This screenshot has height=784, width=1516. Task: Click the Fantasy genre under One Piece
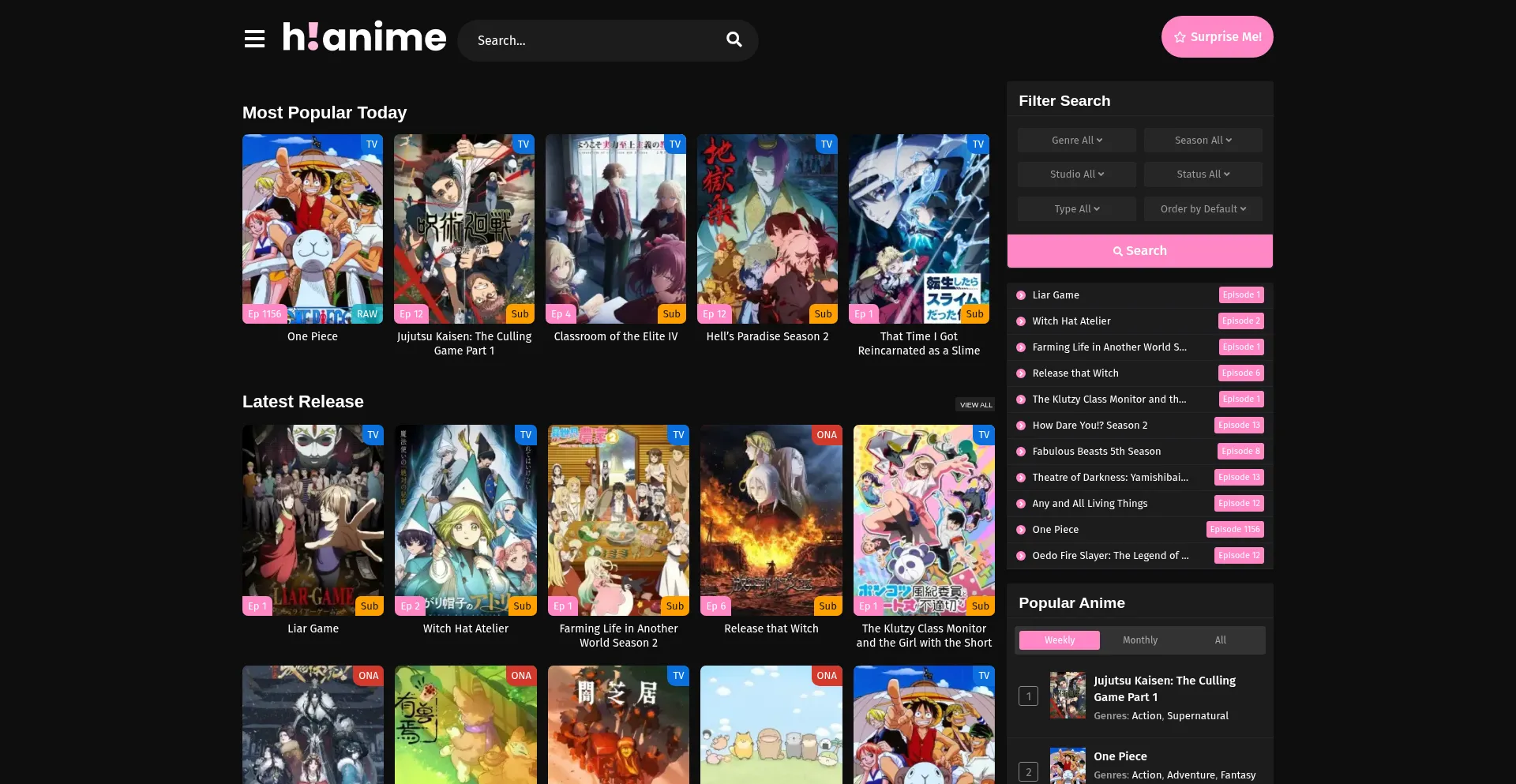point(1238,775)
